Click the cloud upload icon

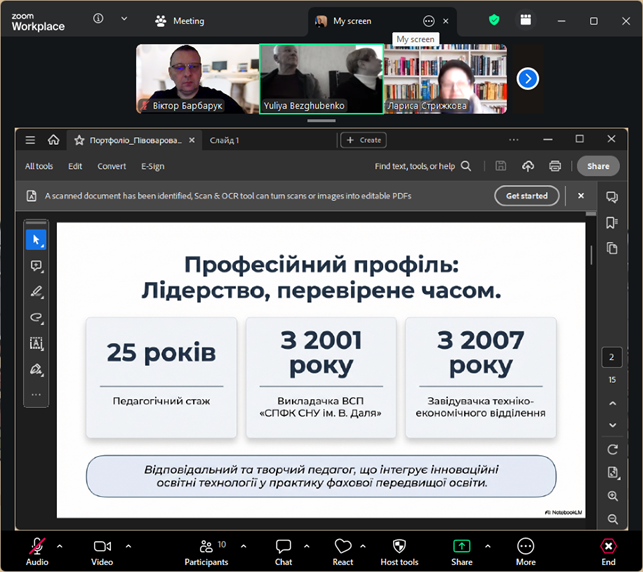(528, 166)
